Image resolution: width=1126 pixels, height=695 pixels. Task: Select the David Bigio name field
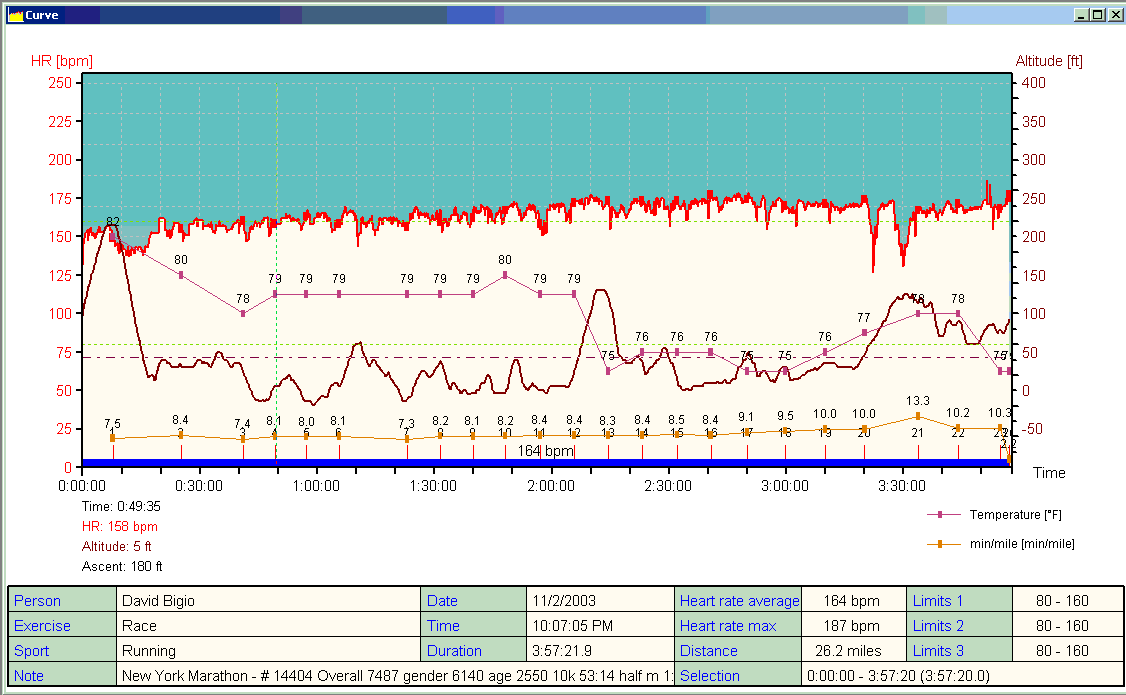tap(158, 601)
